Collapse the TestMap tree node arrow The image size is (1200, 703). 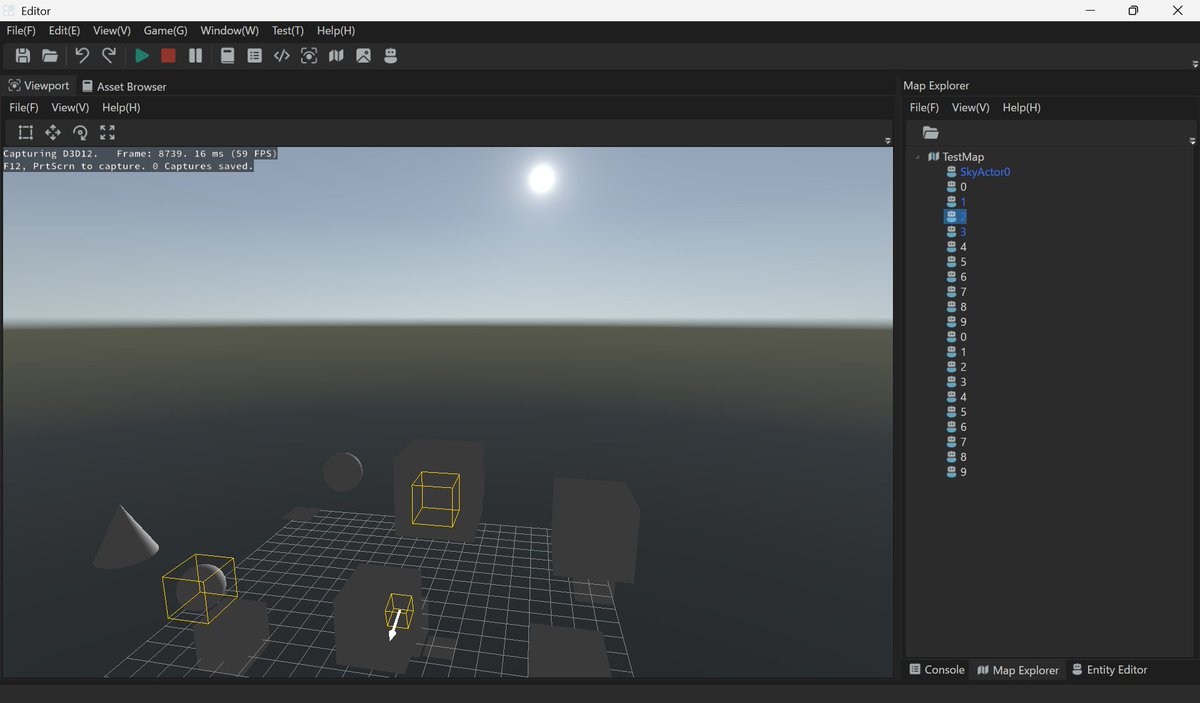[917, 157]
